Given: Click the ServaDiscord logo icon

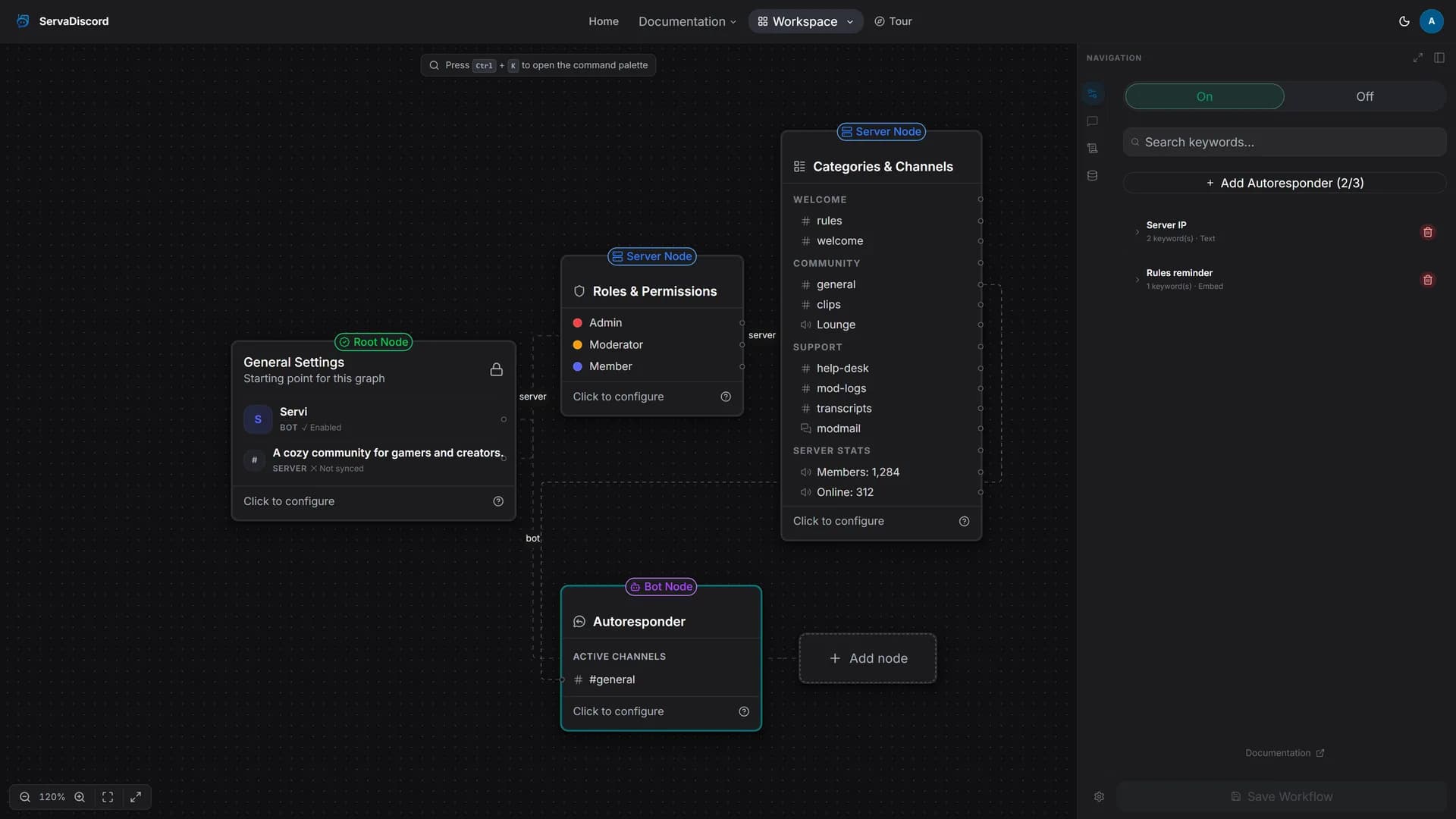Looking at the screenshot, I should click(24, 21).
